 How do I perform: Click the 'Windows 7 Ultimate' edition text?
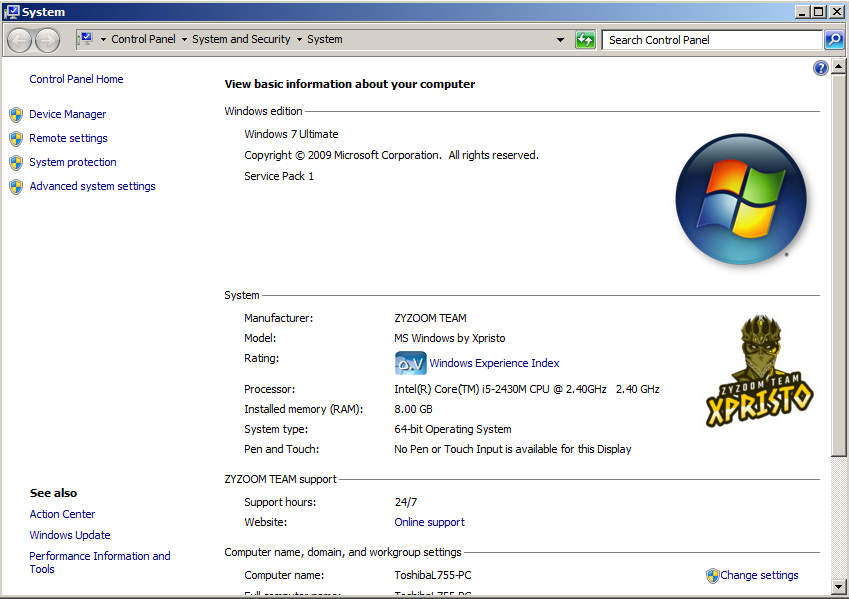click(x=291, y=134)
